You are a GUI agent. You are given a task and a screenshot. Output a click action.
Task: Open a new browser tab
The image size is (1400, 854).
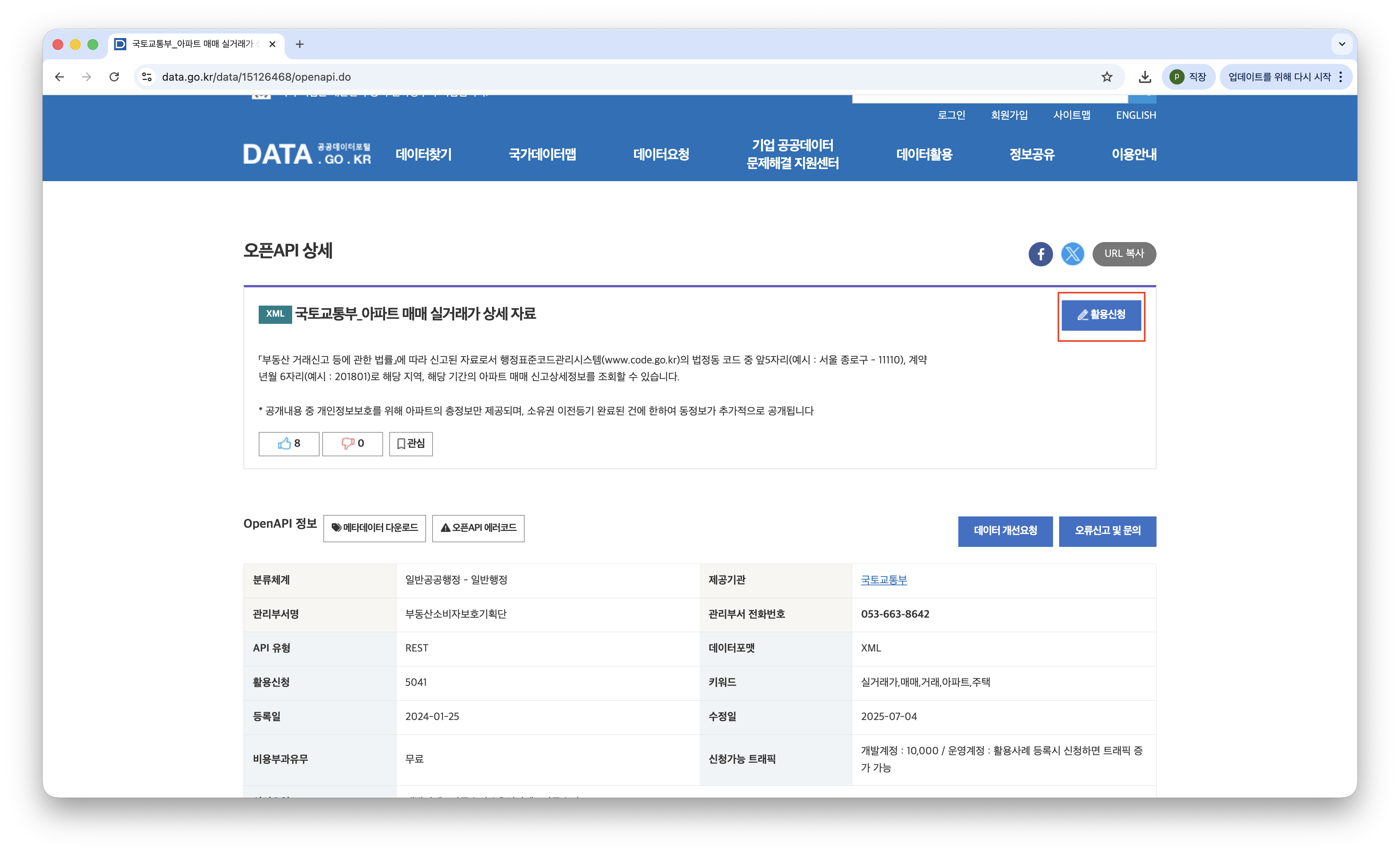(300, 44)
